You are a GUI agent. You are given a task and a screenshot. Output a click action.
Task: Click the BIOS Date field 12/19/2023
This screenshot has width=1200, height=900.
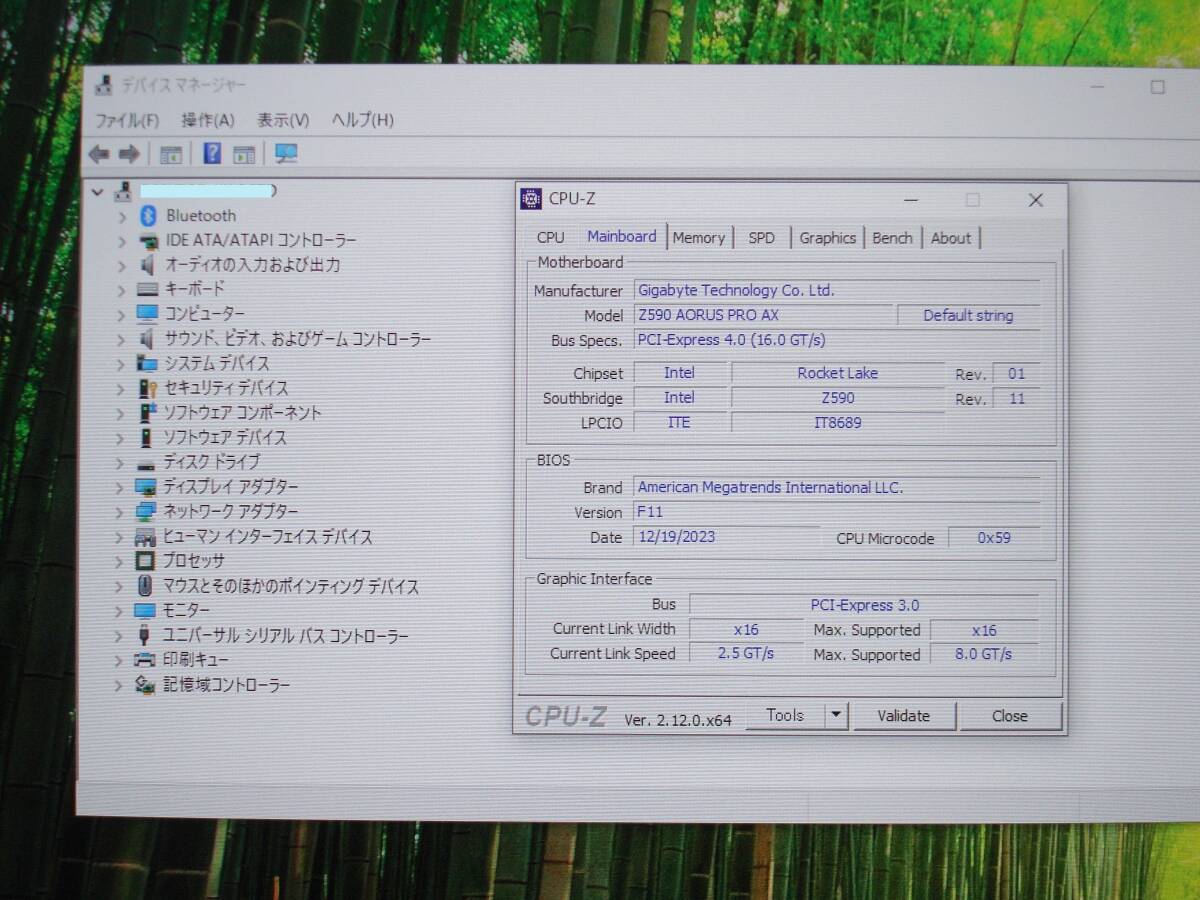tap(726, 537)
